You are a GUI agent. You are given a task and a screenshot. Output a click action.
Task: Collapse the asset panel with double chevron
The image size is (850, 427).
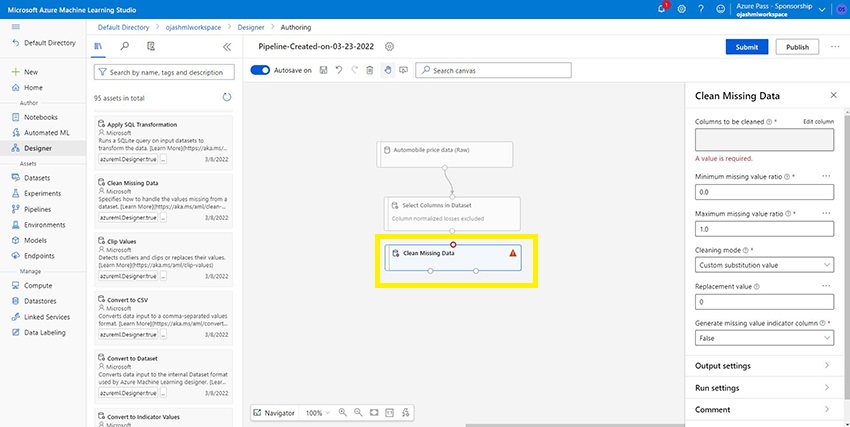pos(227,47)
